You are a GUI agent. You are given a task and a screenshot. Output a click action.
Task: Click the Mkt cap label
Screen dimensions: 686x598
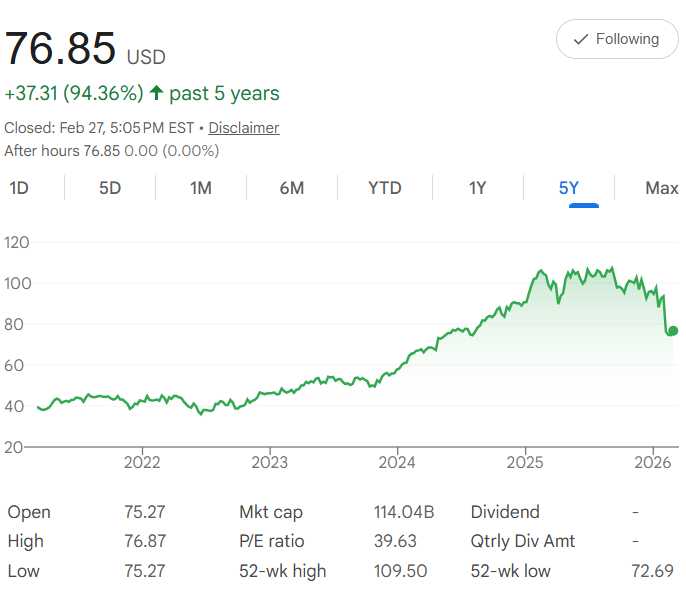(x=269, y=512)
